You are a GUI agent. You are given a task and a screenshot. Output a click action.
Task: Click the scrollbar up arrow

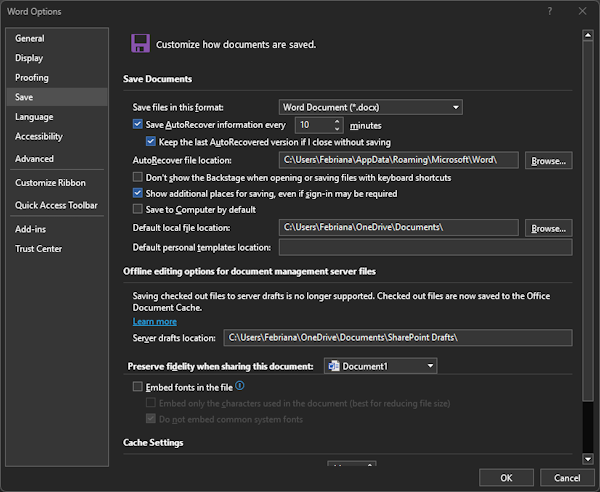coord(588,35)
